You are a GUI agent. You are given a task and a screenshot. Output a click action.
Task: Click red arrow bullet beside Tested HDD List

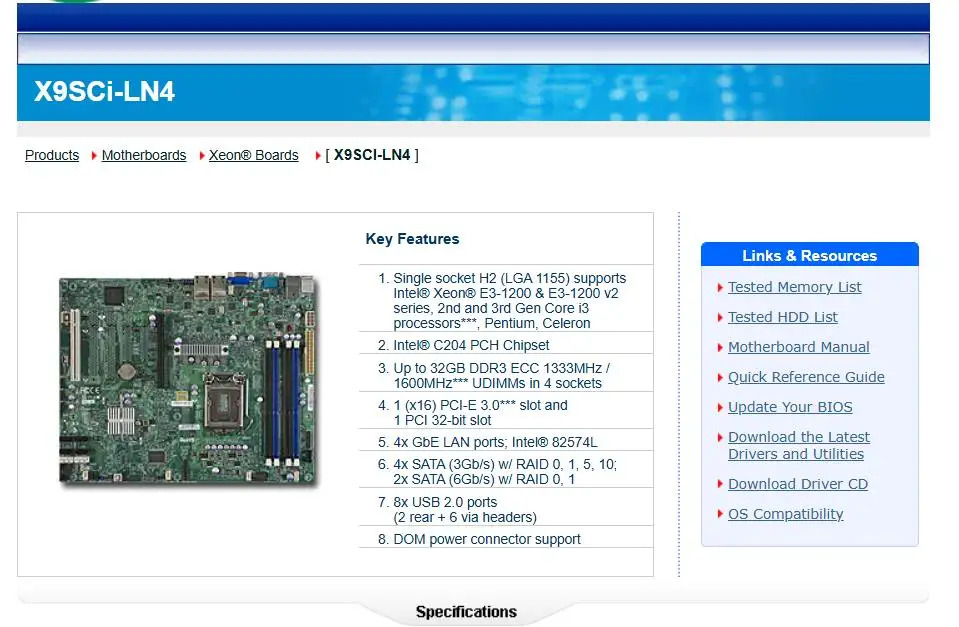[720, 317]
